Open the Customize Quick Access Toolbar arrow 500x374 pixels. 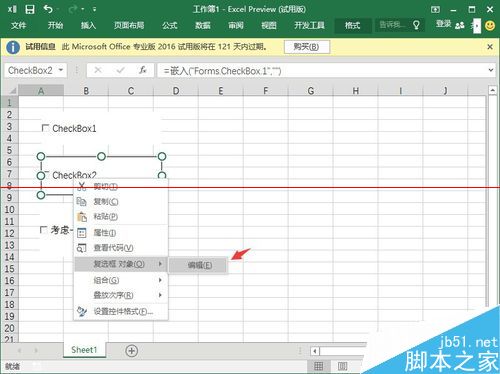click(x=95, y=10)
